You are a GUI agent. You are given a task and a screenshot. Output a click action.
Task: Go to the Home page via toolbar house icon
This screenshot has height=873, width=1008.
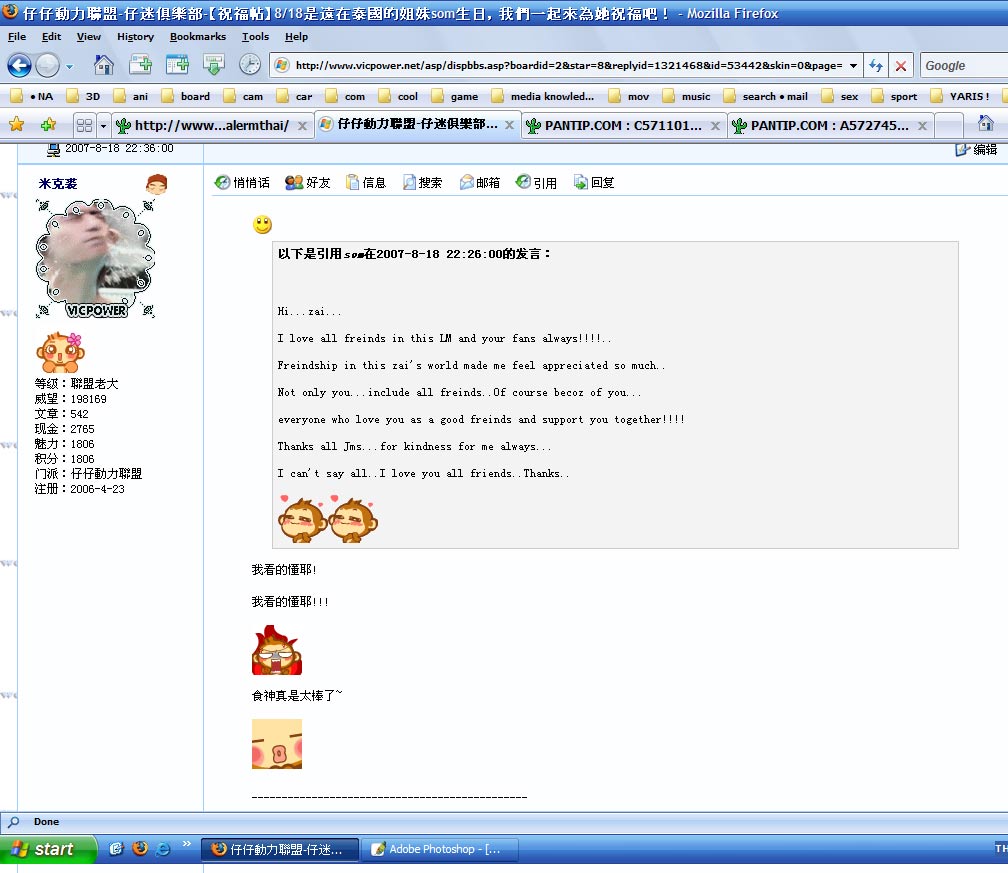pyautogui.click(x=104, y=65)
